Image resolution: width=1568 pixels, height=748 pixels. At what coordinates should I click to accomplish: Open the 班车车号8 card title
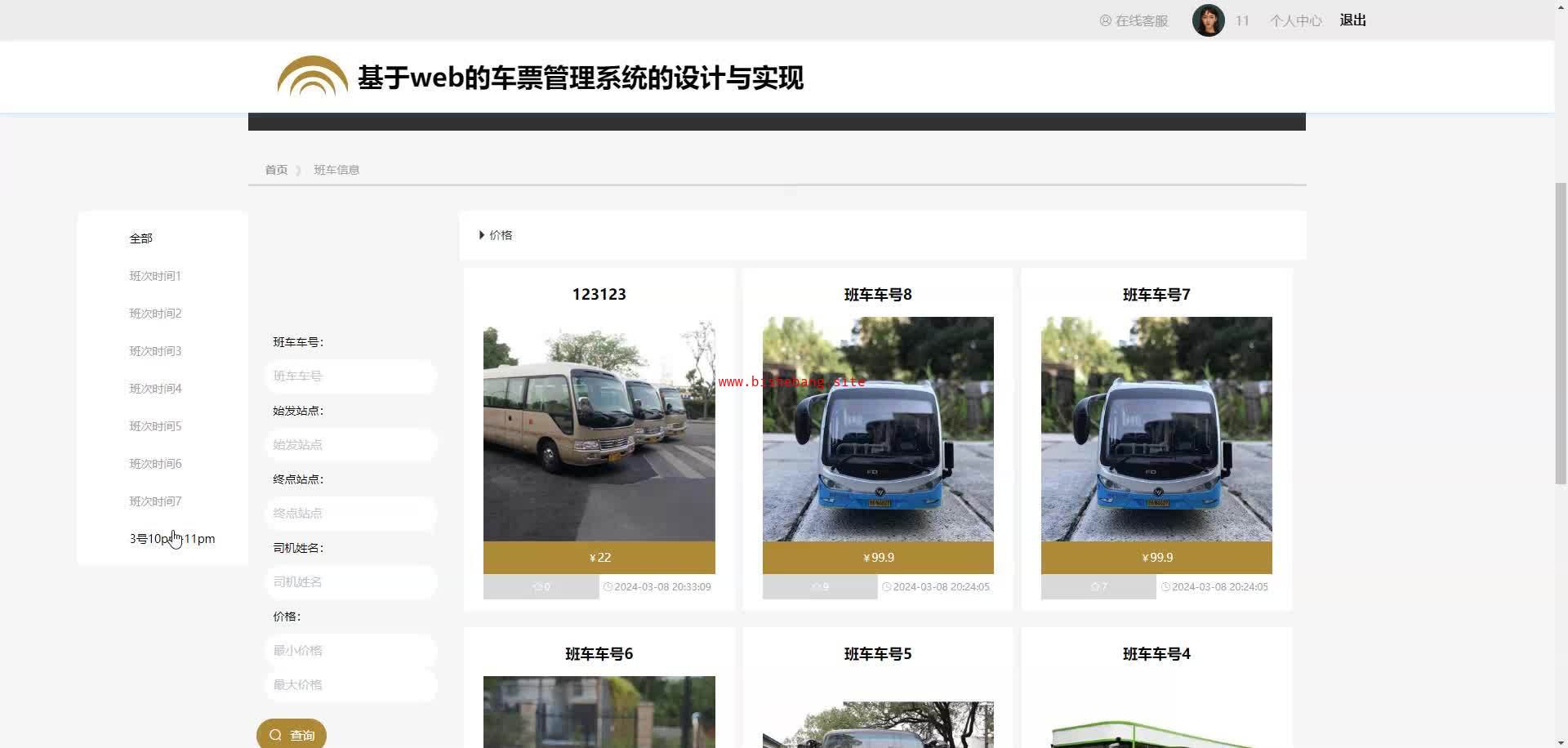pyautogui.click(x=878, y=295)
